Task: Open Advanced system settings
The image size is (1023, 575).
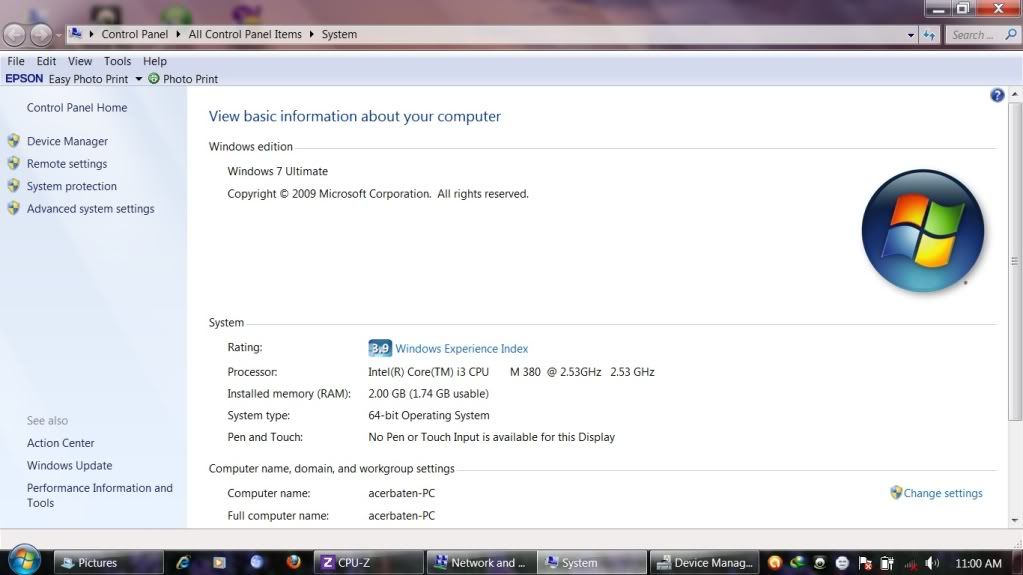Action: [x=91, y=209]
